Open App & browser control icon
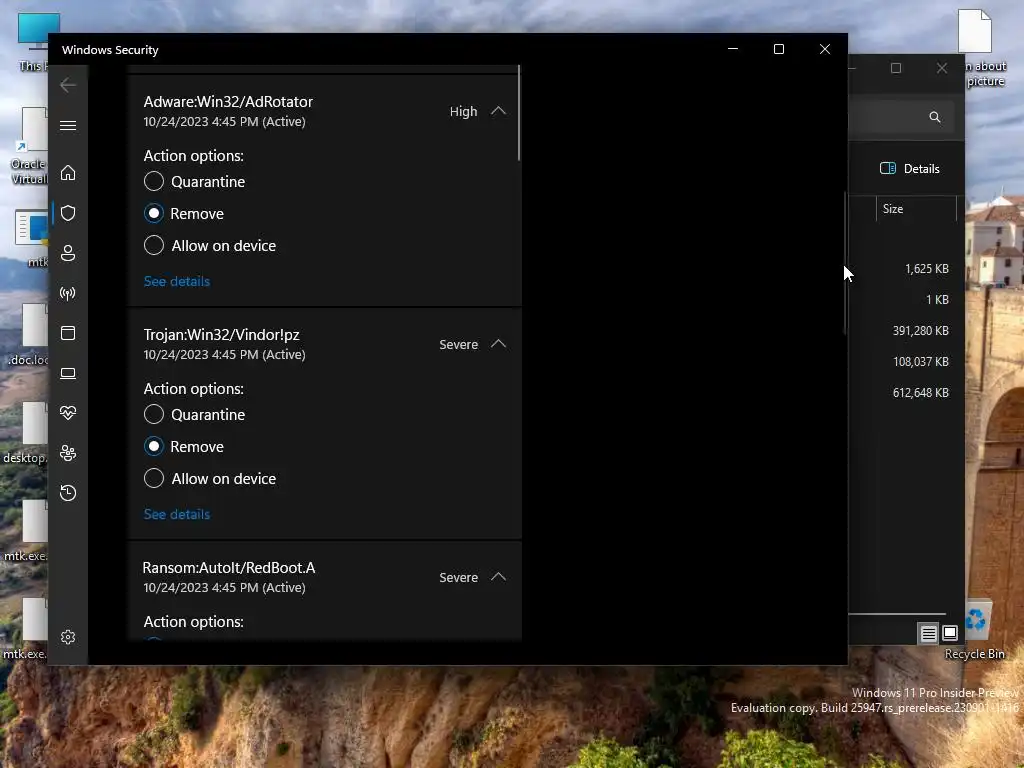The image size is (1024, 768). [x=68, y=333]
